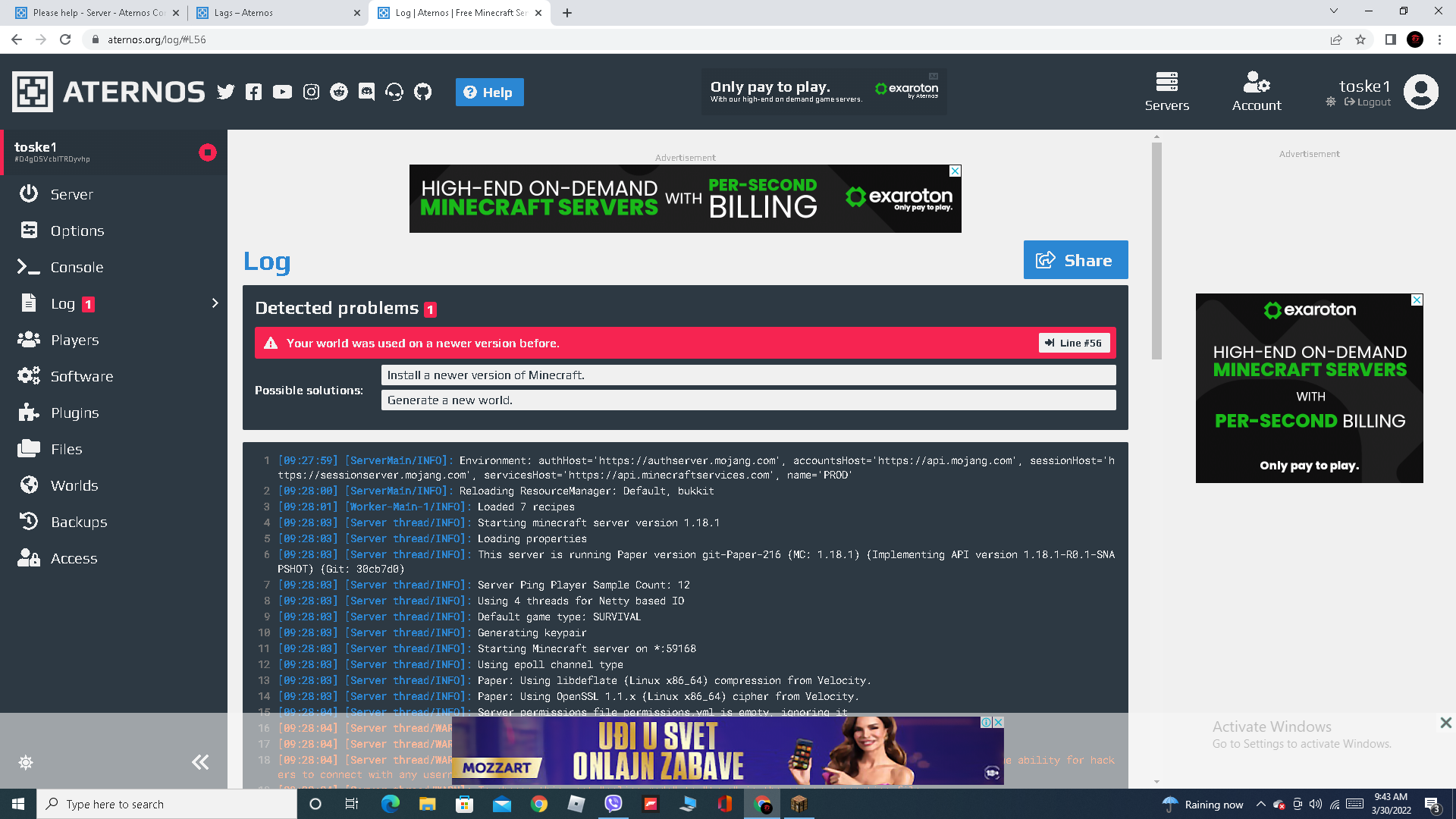1456x819 pixels.
Task: Open Aternos YouTube channel icon
Action: pos(282,92)
